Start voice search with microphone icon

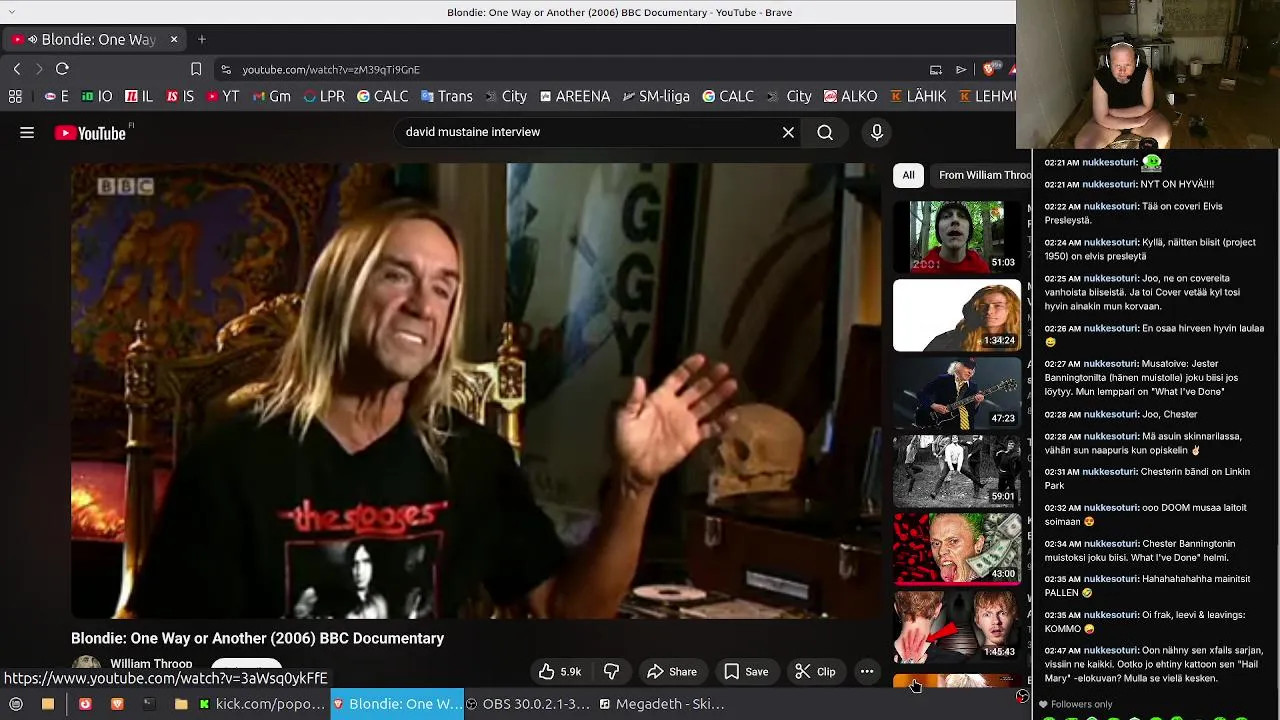[x=877, y=132]
